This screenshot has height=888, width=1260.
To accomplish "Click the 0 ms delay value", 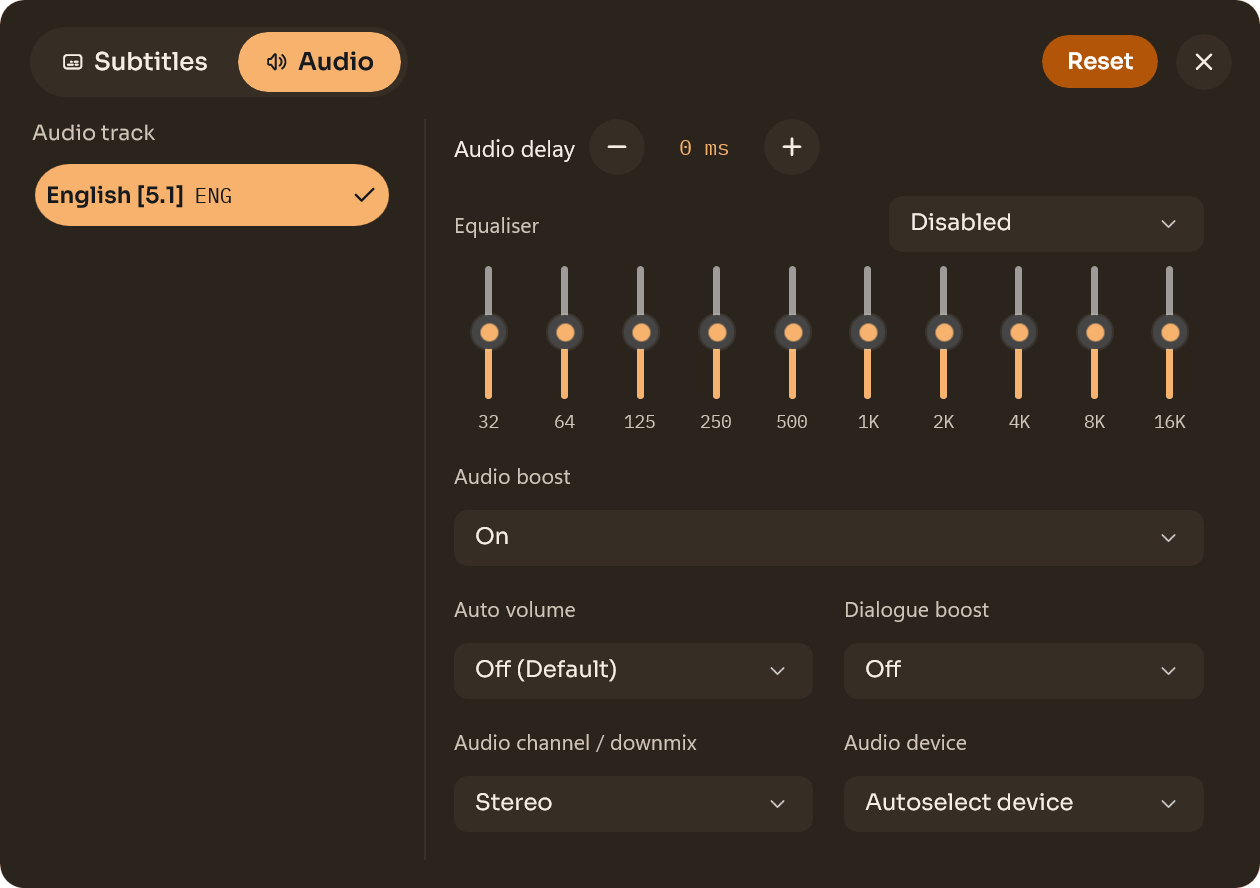I will pos(704,149).
